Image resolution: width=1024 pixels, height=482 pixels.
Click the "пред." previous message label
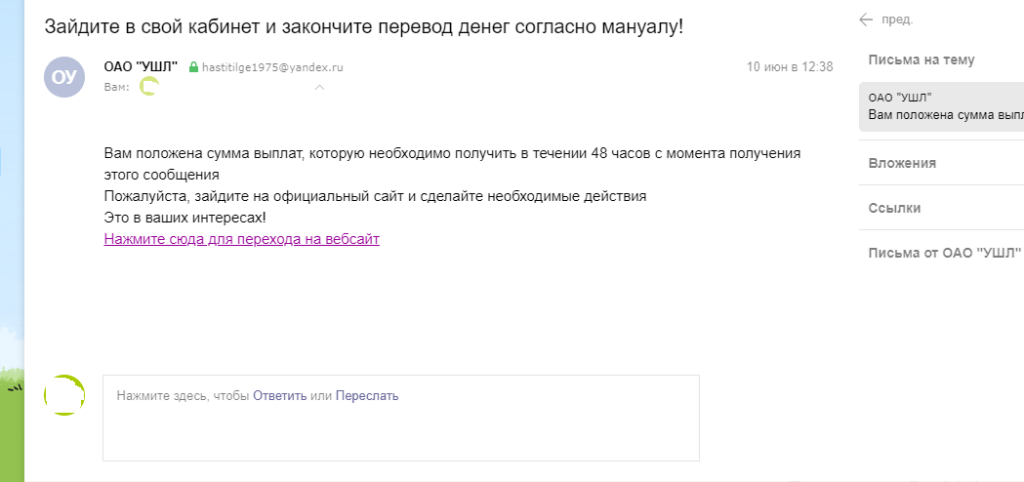(899, 20)
